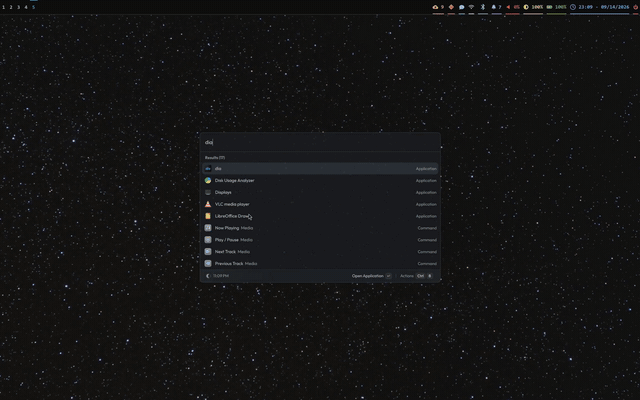The height and width of the screenshot is (400, 640).
Task: Click the Results header label
Action: coord(215,158)
